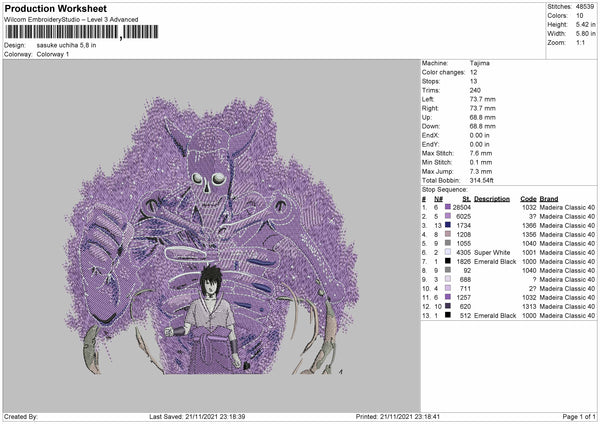Click the navy swatch in stop 3
The image size is (600, 424).
point(448,225)
